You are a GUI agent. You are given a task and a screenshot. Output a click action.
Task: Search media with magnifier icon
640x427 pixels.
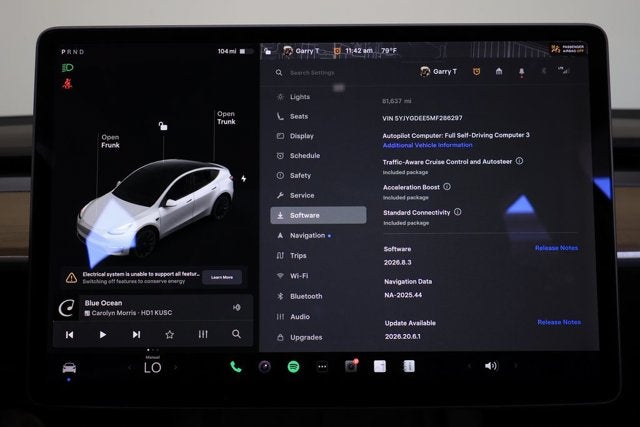(236, 334)
